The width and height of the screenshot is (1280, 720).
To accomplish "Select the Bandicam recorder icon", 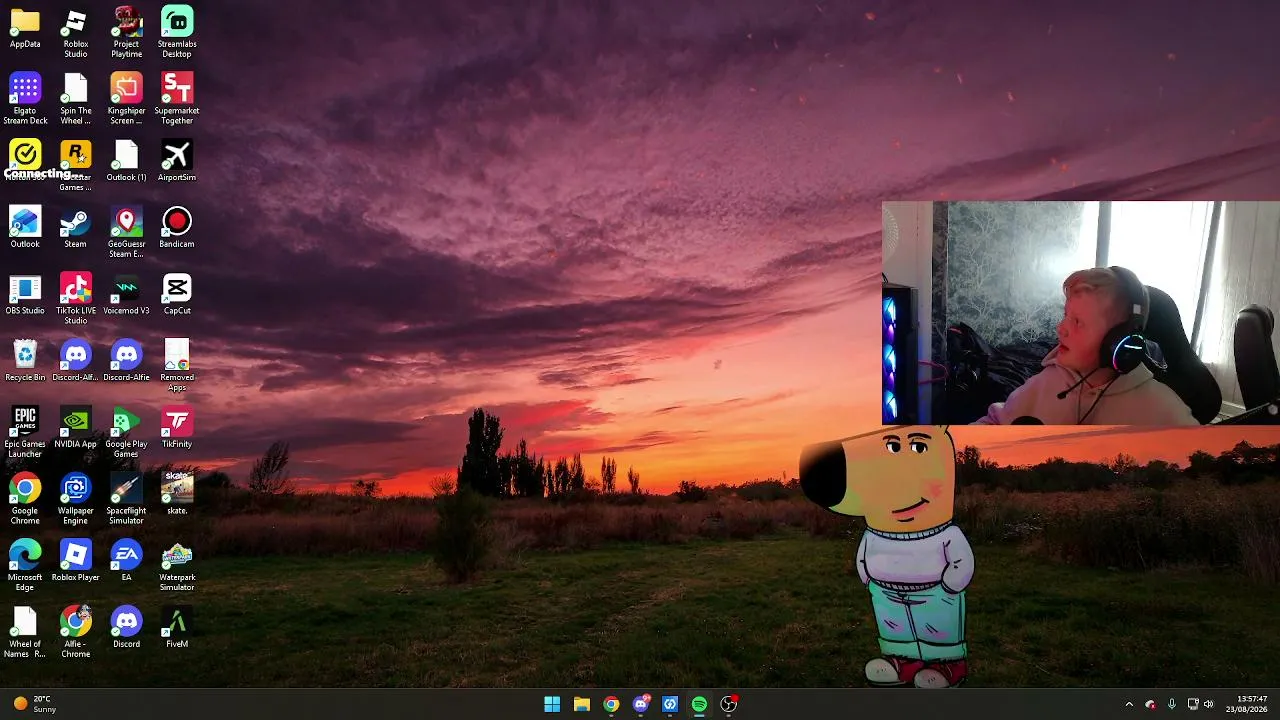I will click(x=177, y=222).
